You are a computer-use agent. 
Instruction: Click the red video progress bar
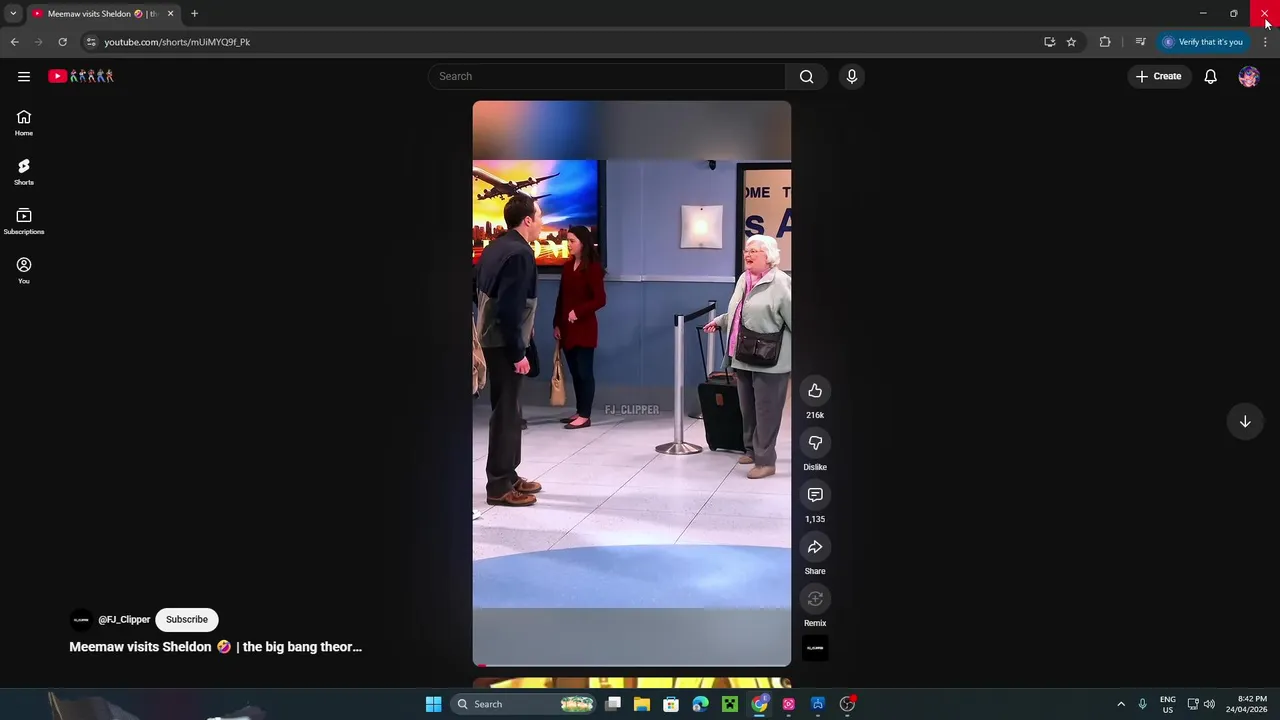pyautogui.click(x=631, y=664)
